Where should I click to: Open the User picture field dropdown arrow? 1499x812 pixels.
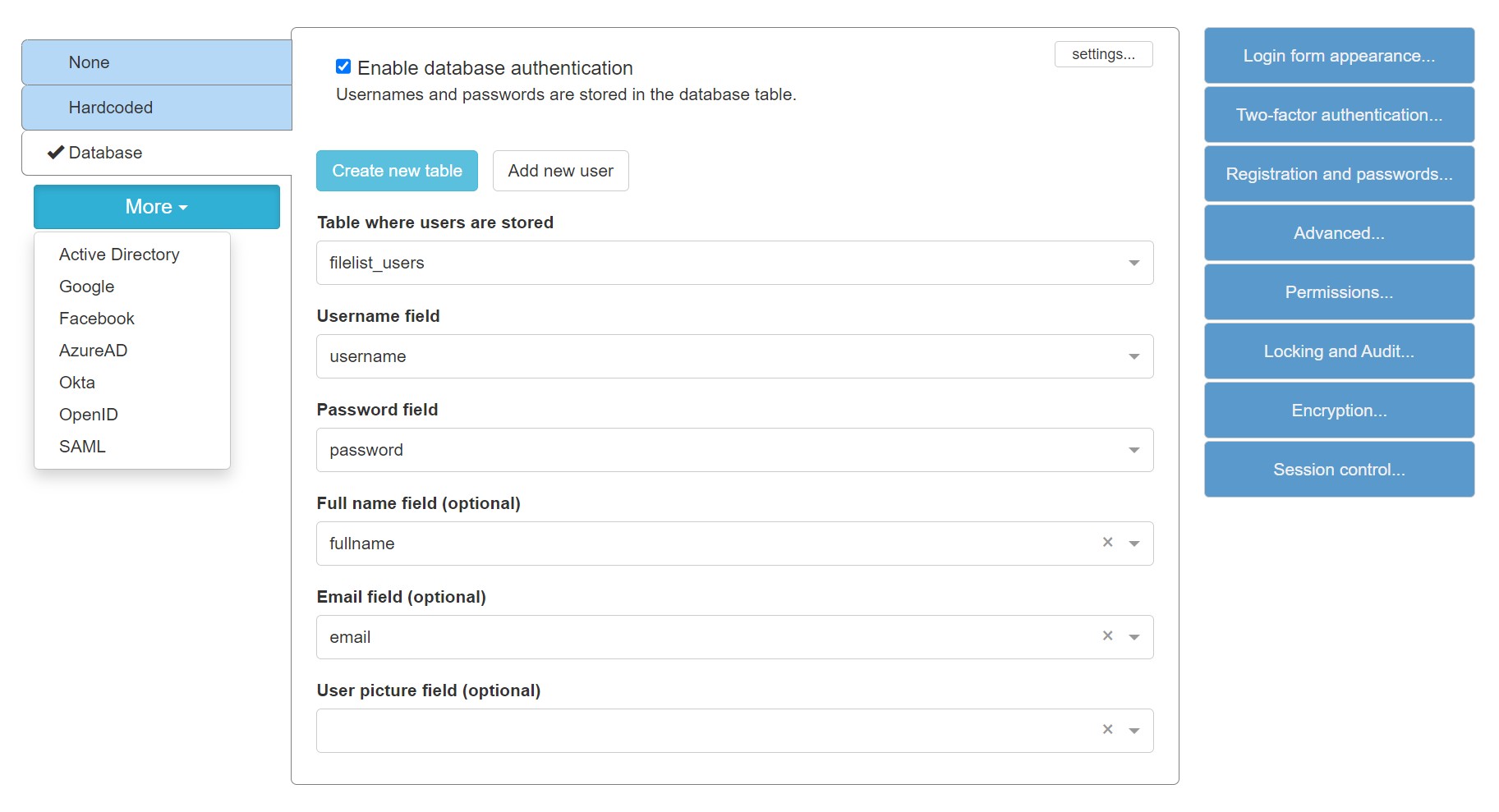1134,729
